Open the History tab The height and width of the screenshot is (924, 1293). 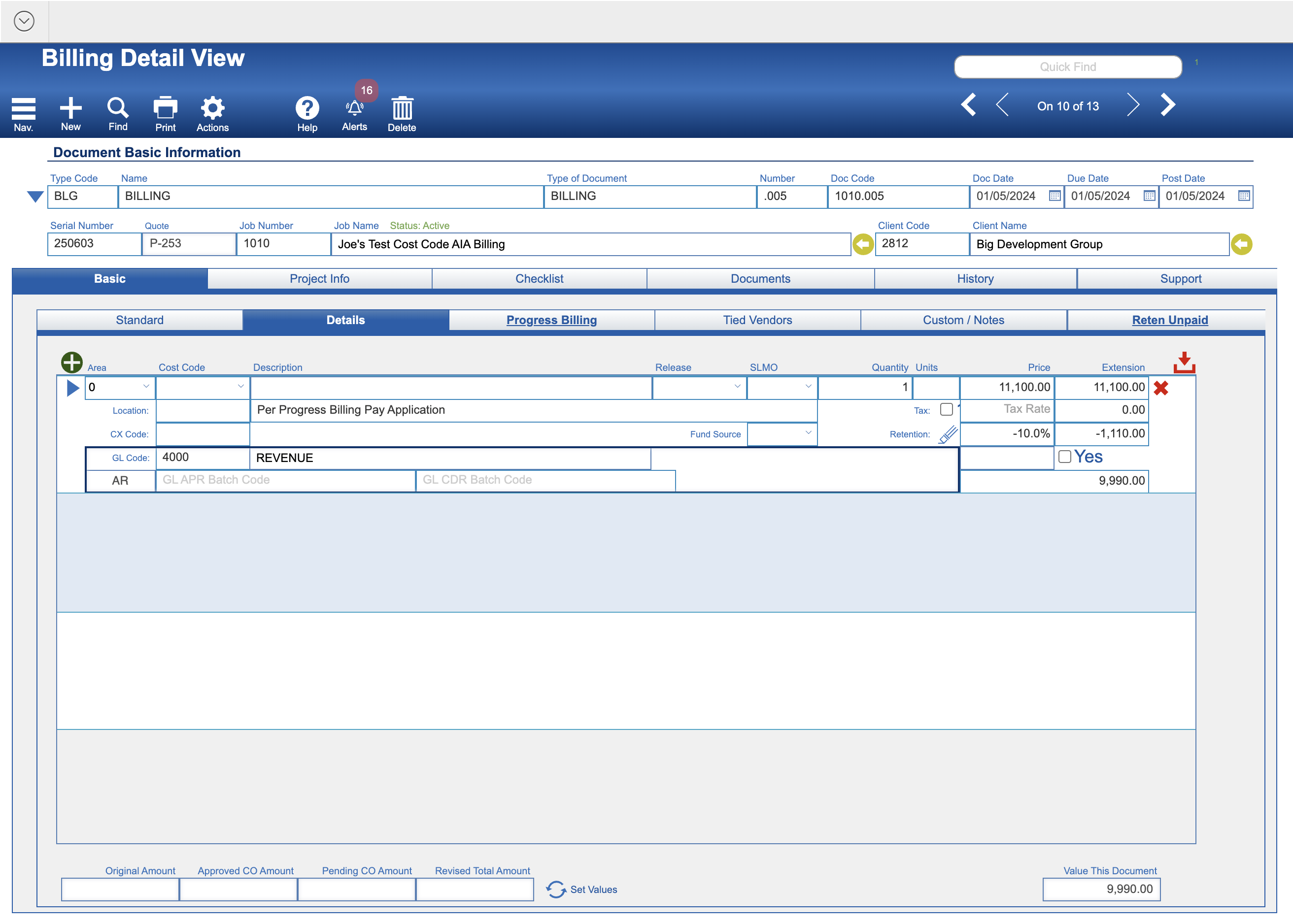[x=975, y=279]
